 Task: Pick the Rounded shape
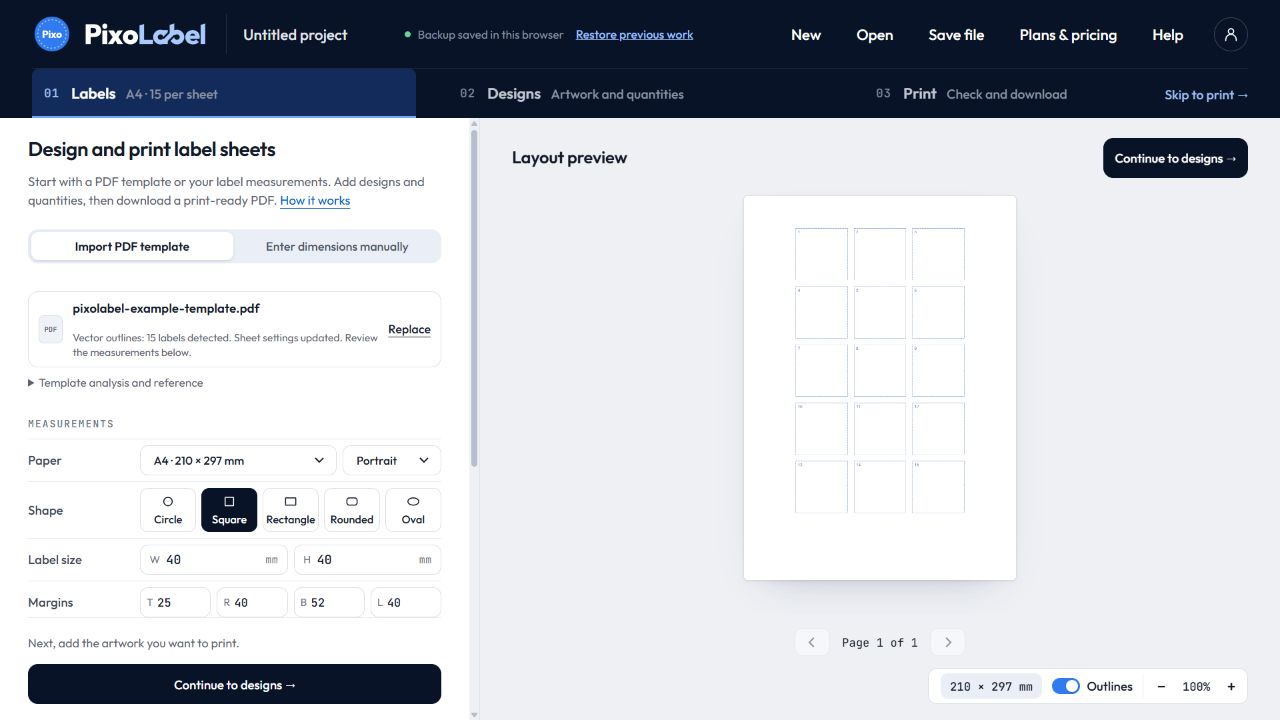tap(352, 510)
